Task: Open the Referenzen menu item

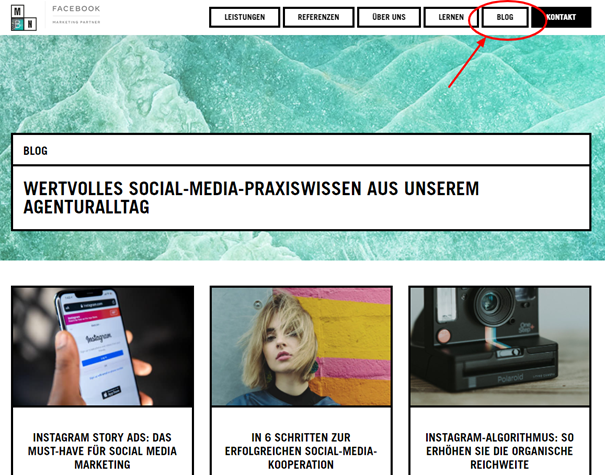Action: [x=318, y=17]
